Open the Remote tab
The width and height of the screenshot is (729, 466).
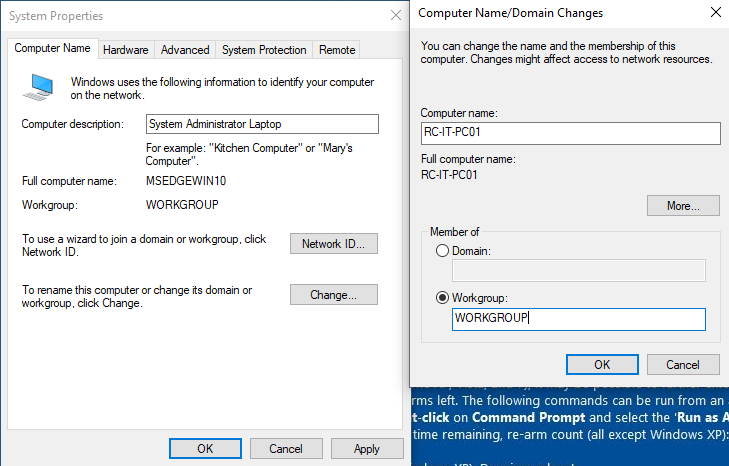tap(337, 50)
